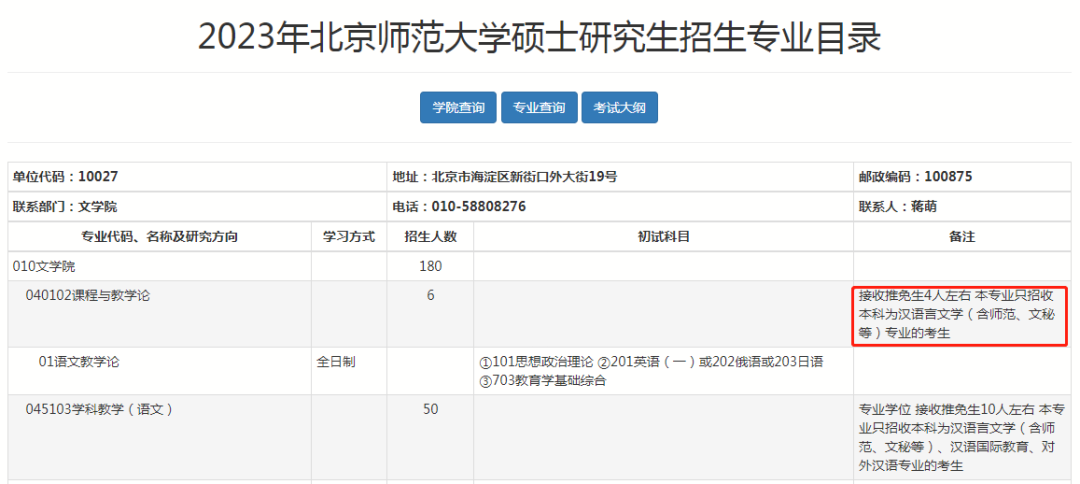Viewport: 1080px width, 484px height.
Task: Click the 初试科目 column header
Action: tap(664, 237)
